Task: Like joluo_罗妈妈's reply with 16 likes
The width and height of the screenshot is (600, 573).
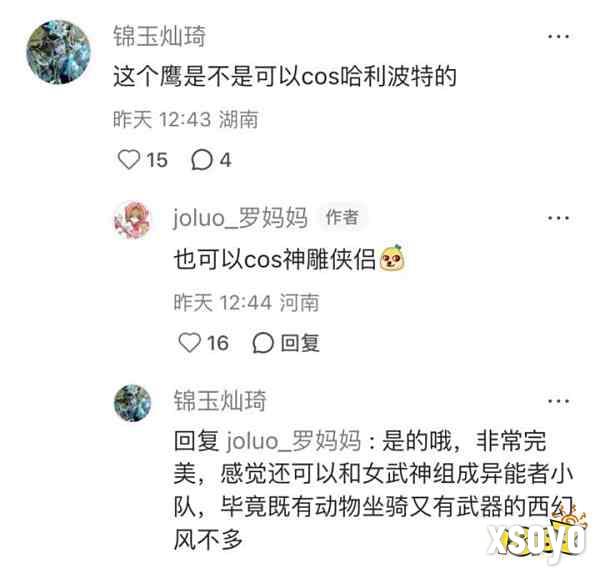Action: pyautogui.click(x=190, y=342)
